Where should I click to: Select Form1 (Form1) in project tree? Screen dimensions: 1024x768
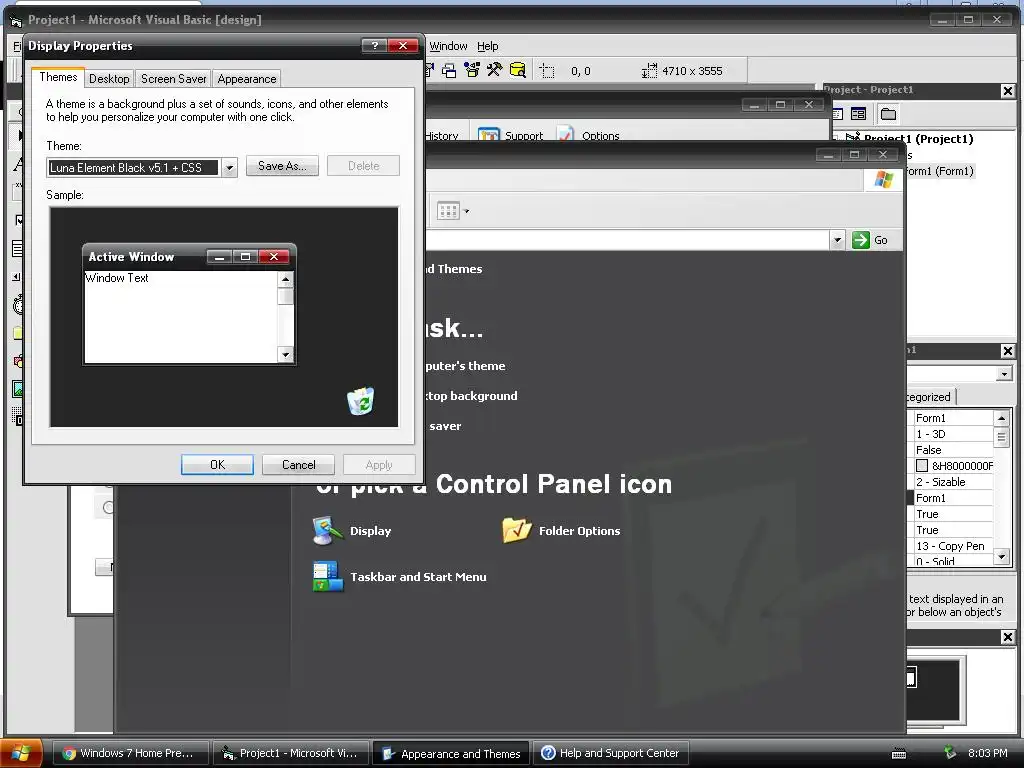(x=940, y=171)
